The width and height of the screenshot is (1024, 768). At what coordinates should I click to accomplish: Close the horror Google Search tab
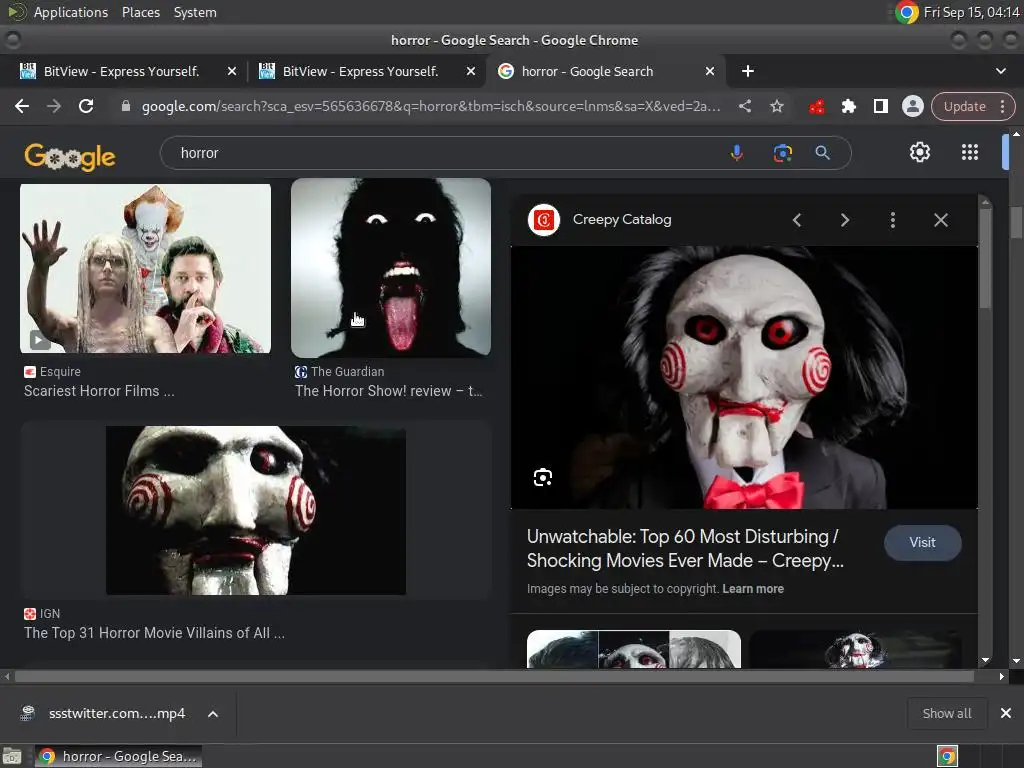[710, 71]
